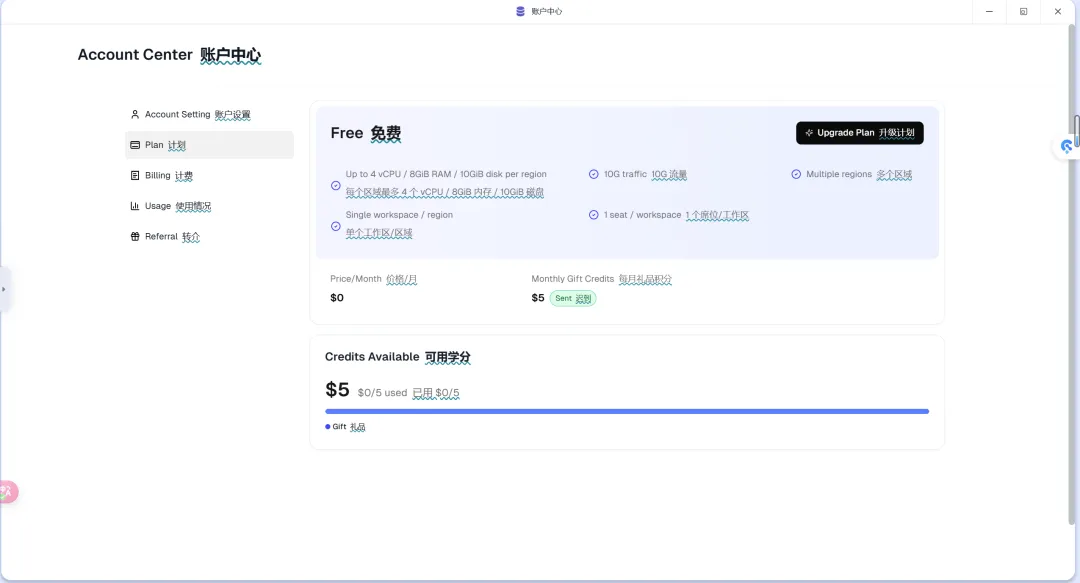Click the Free plan heading

(x=366, y=134)
